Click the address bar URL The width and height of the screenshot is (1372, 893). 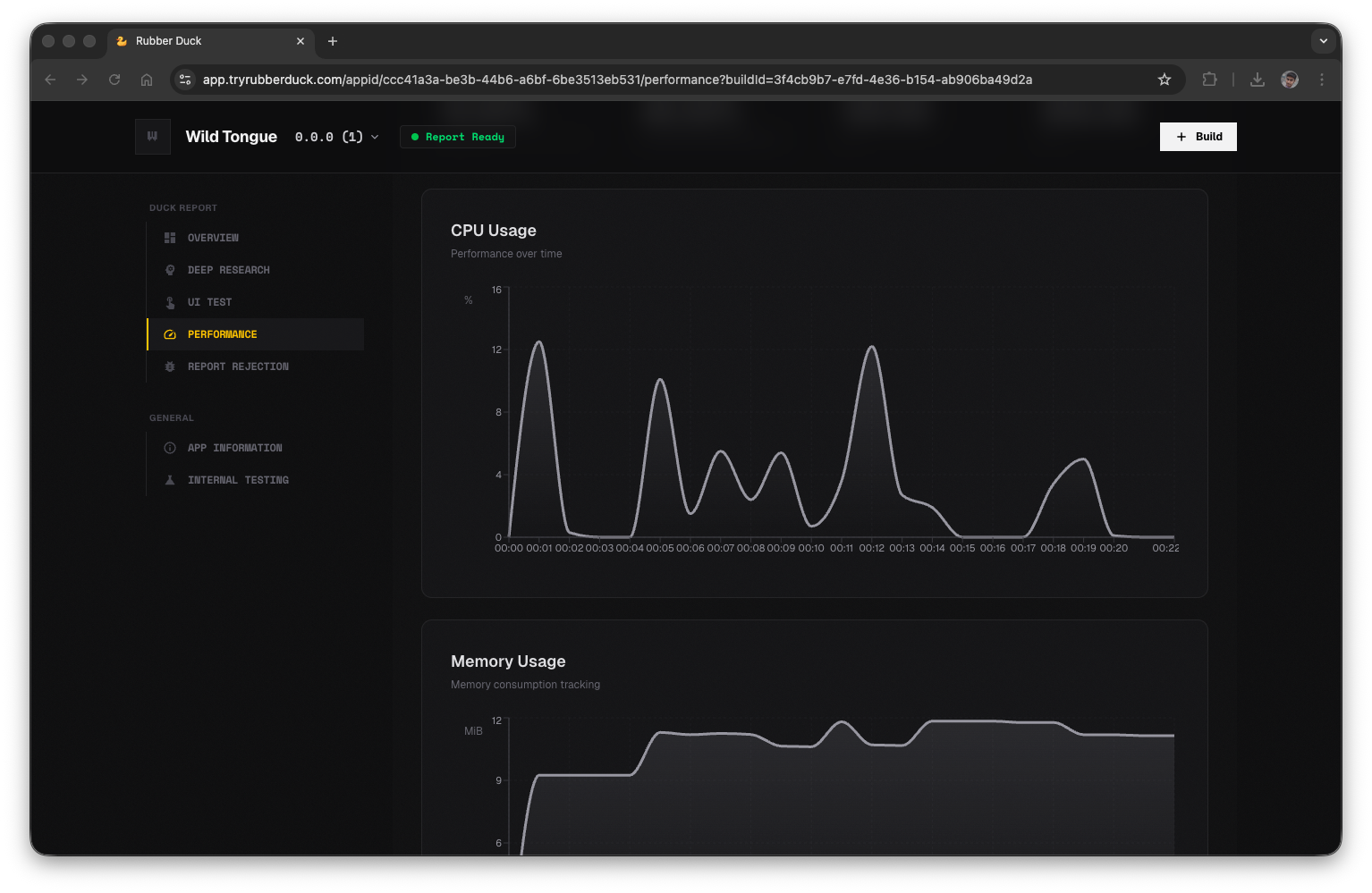point(617,80)
